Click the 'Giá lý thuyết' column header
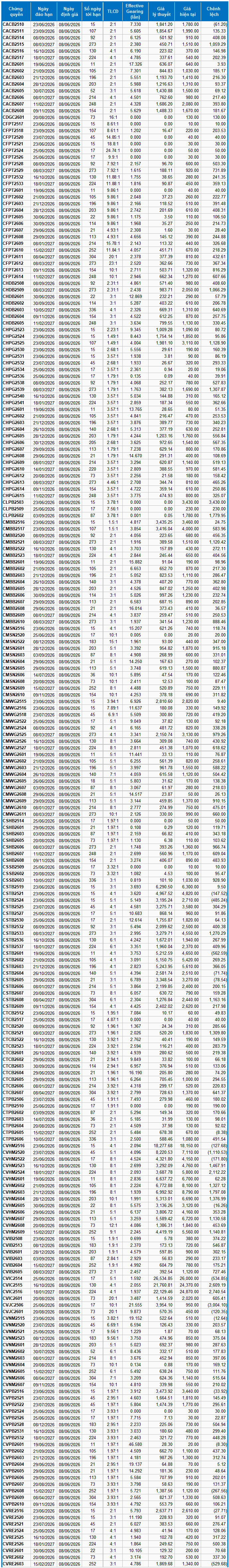Image resolution: width=229 pixels, height=1568 pixels. [161, 10]
